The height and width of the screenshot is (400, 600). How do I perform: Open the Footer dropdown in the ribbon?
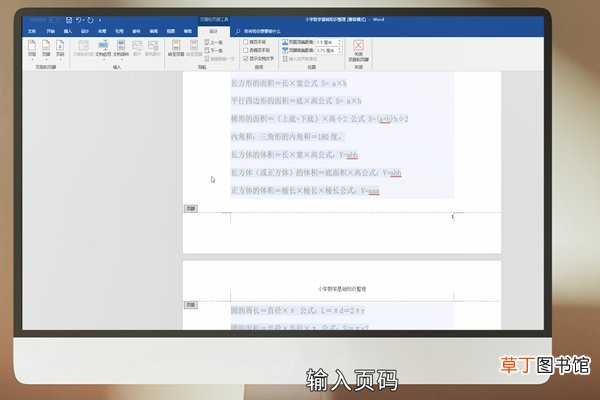(x=46, y=49)
